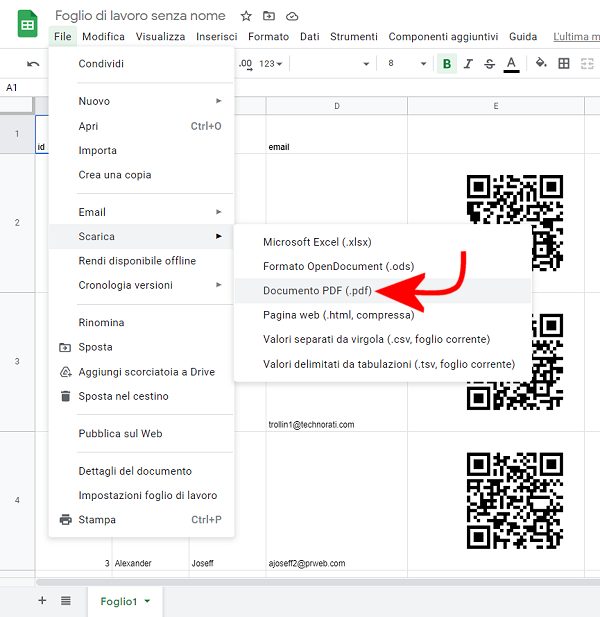Click the A1 name box
600x617 pixels.
pyautogui.click(x=12, y=87)
